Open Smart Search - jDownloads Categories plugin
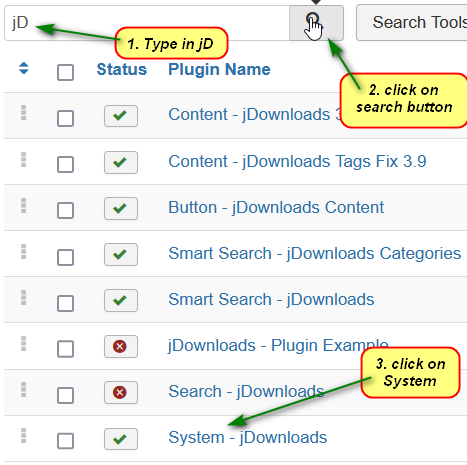 (x=315, y=253)
